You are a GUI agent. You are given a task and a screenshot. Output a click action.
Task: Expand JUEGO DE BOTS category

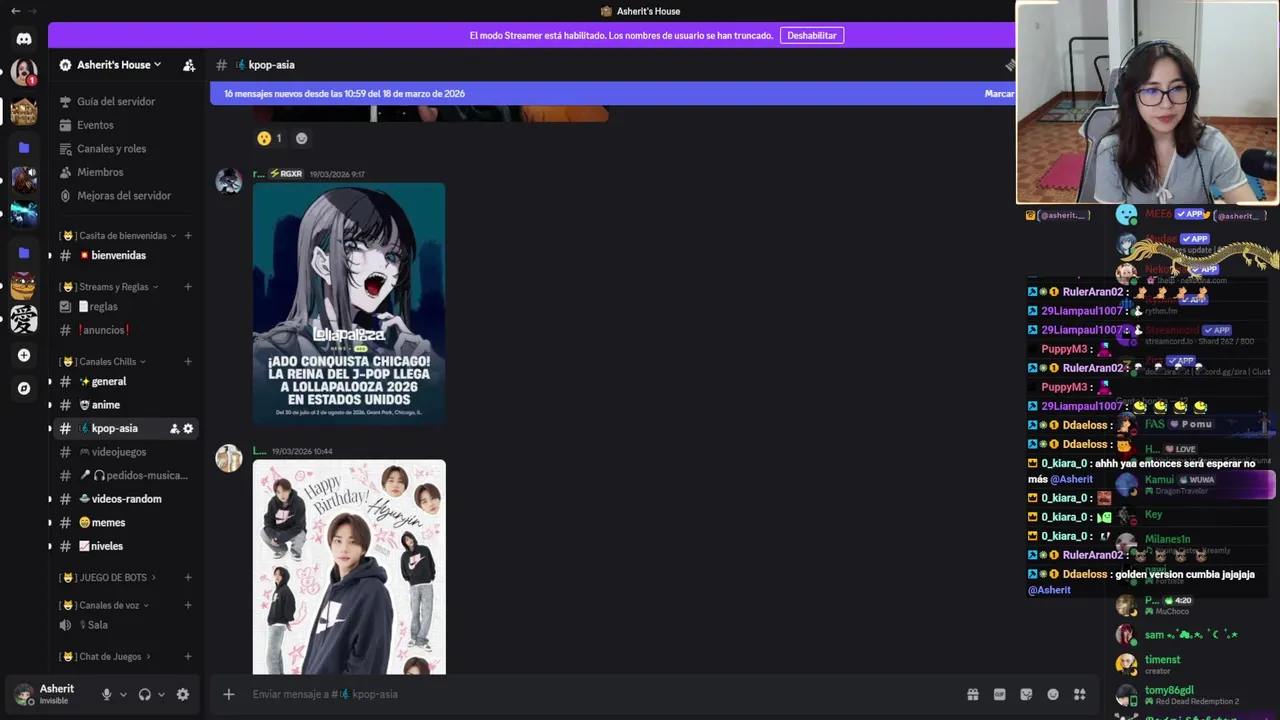click(x=109, y=578)
